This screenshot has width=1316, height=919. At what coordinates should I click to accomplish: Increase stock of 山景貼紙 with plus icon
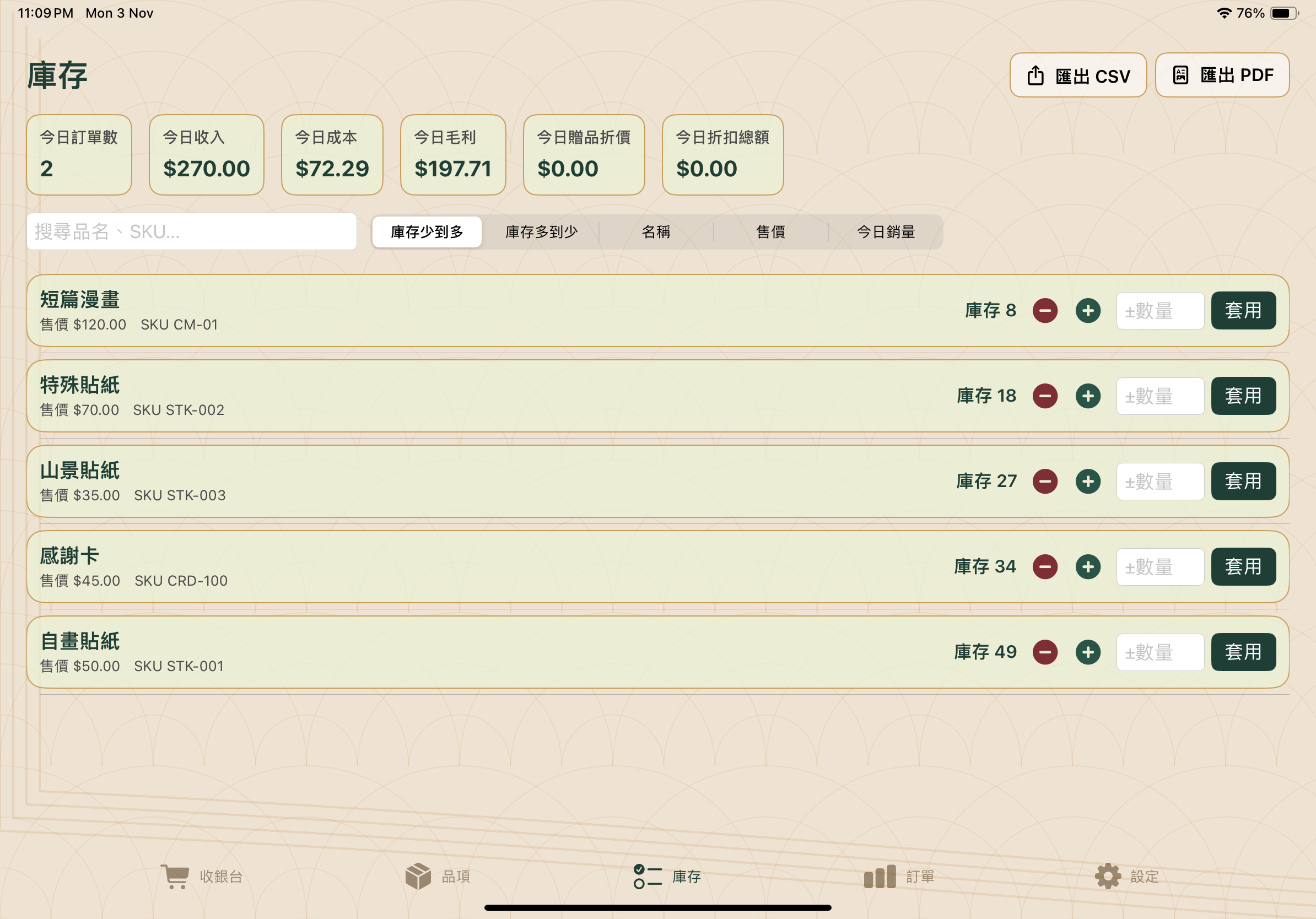click(1087, 482)
